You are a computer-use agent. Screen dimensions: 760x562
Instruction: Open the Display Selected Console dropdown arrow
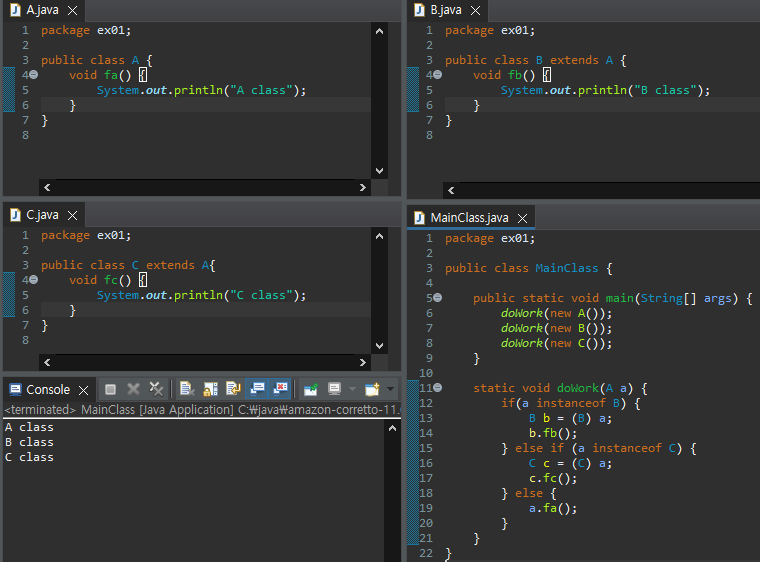[352, 389]
